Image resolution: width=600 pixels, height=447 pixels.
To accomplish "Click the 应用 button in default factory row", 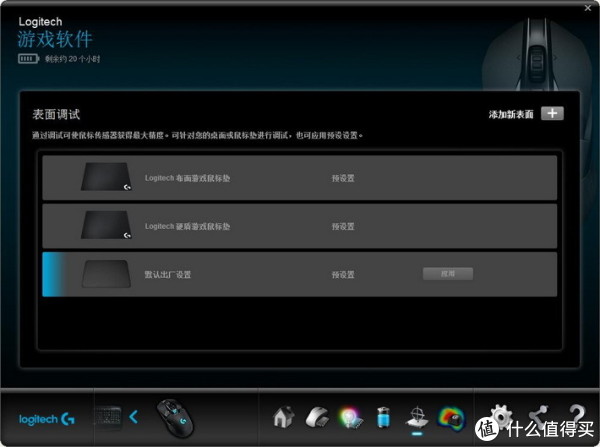I will [448, 274].
